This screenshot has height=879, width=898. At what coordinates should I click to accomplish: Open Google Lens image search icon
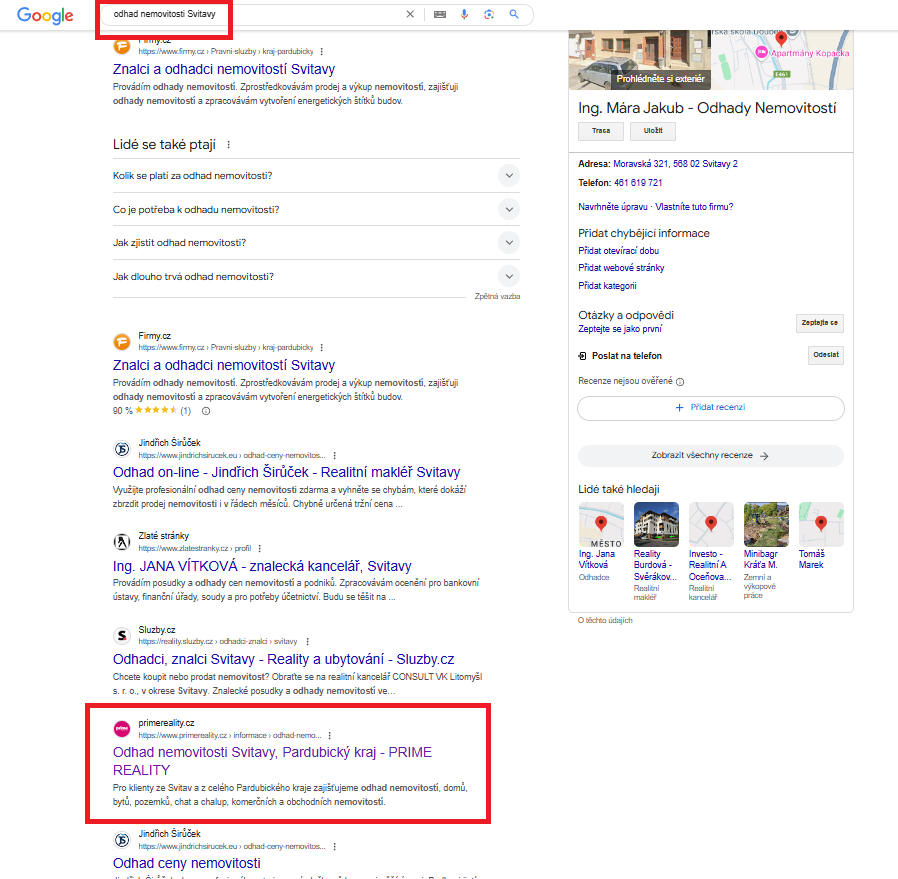(x=489, y=14)
